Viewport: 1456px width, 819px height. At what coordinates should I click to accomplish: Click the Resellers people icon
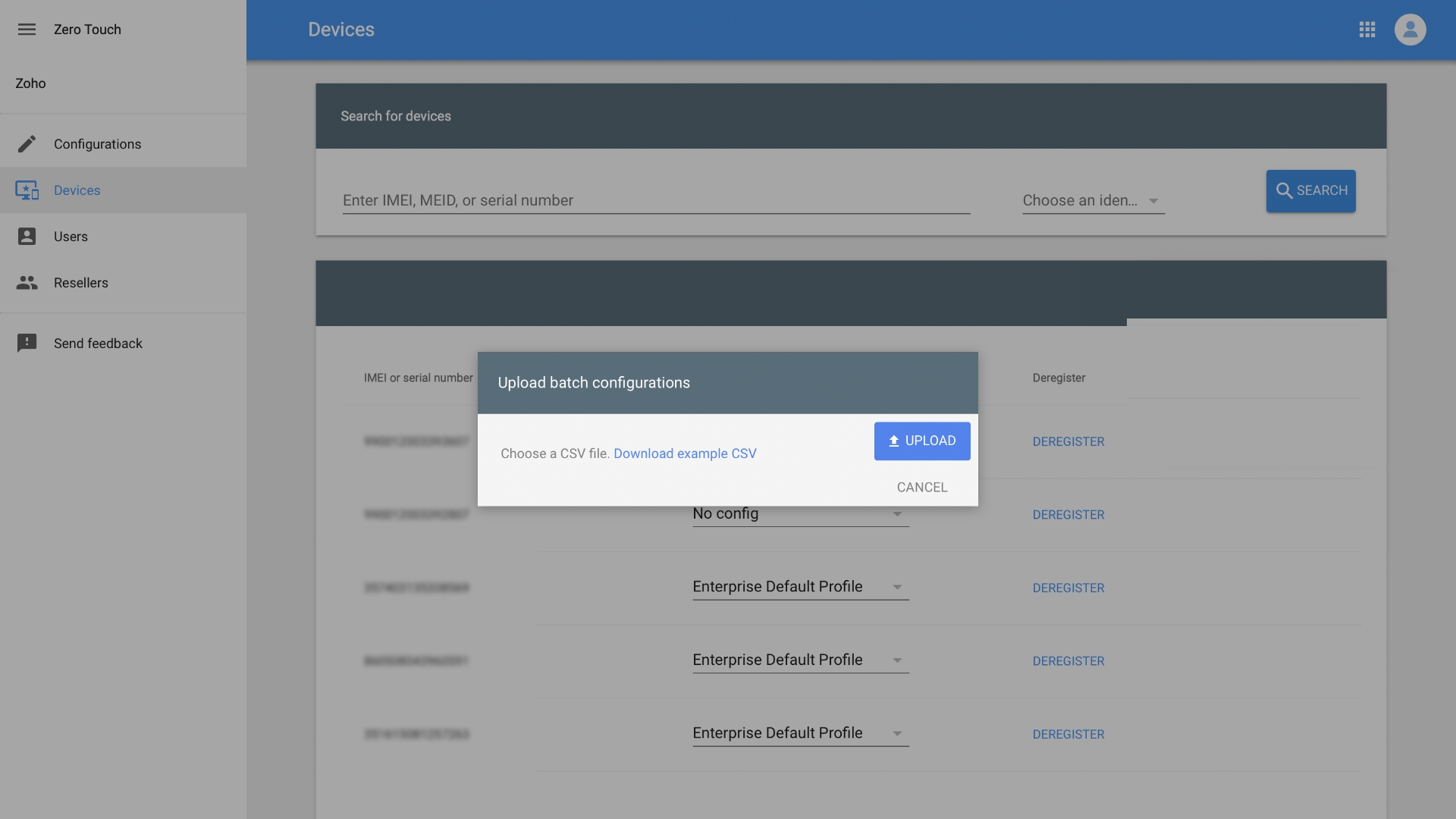coord(27,283)
